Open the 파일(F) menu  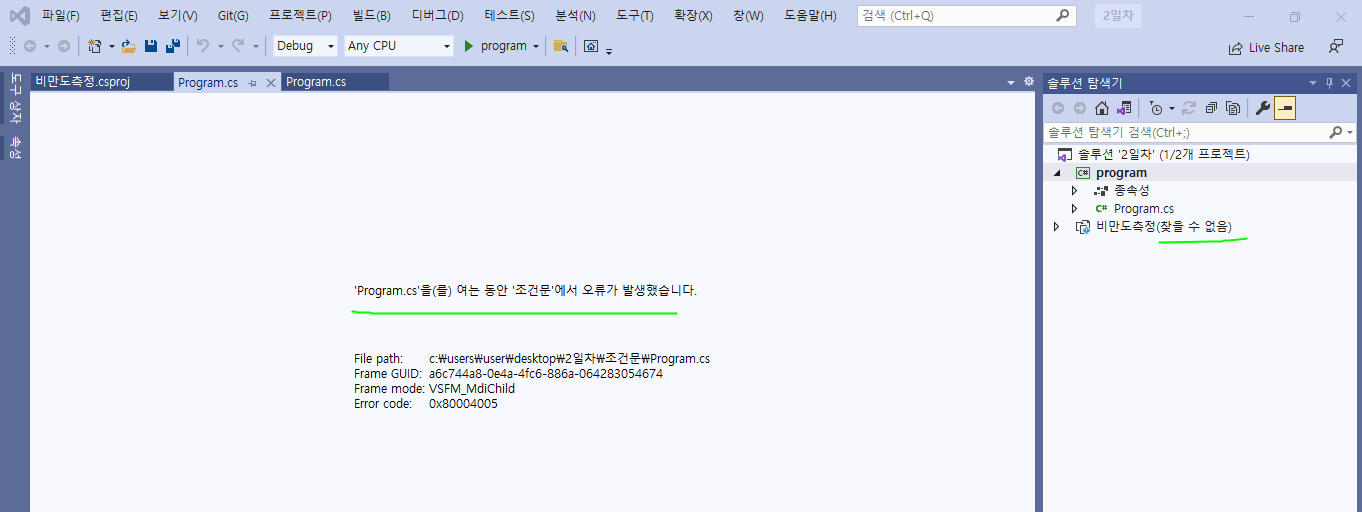click(x=61, y=16)
